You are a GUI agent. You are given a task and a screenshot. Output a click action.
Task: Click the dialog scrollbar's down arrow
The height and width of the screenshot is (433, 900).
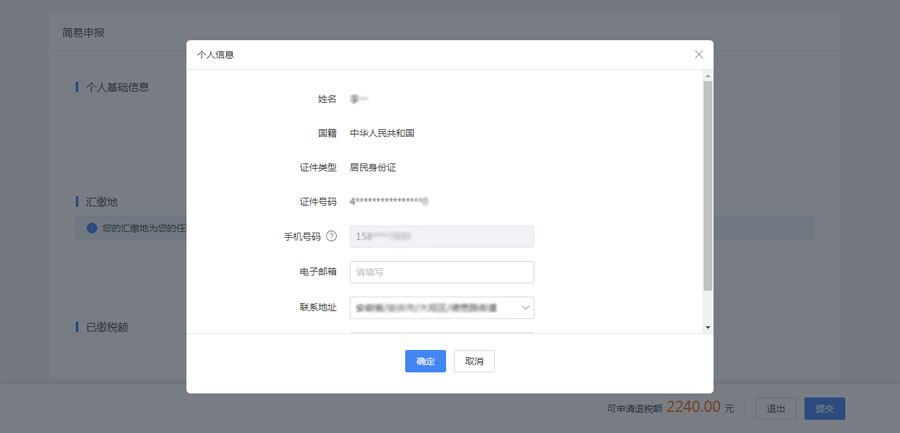708,327
